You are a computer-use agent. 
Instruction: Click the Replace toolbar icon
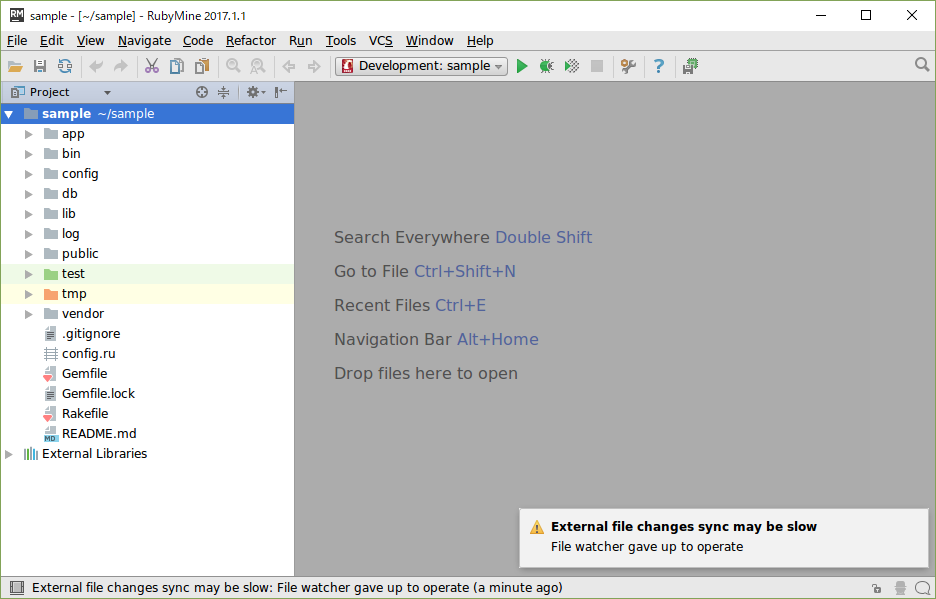[258, 66]
